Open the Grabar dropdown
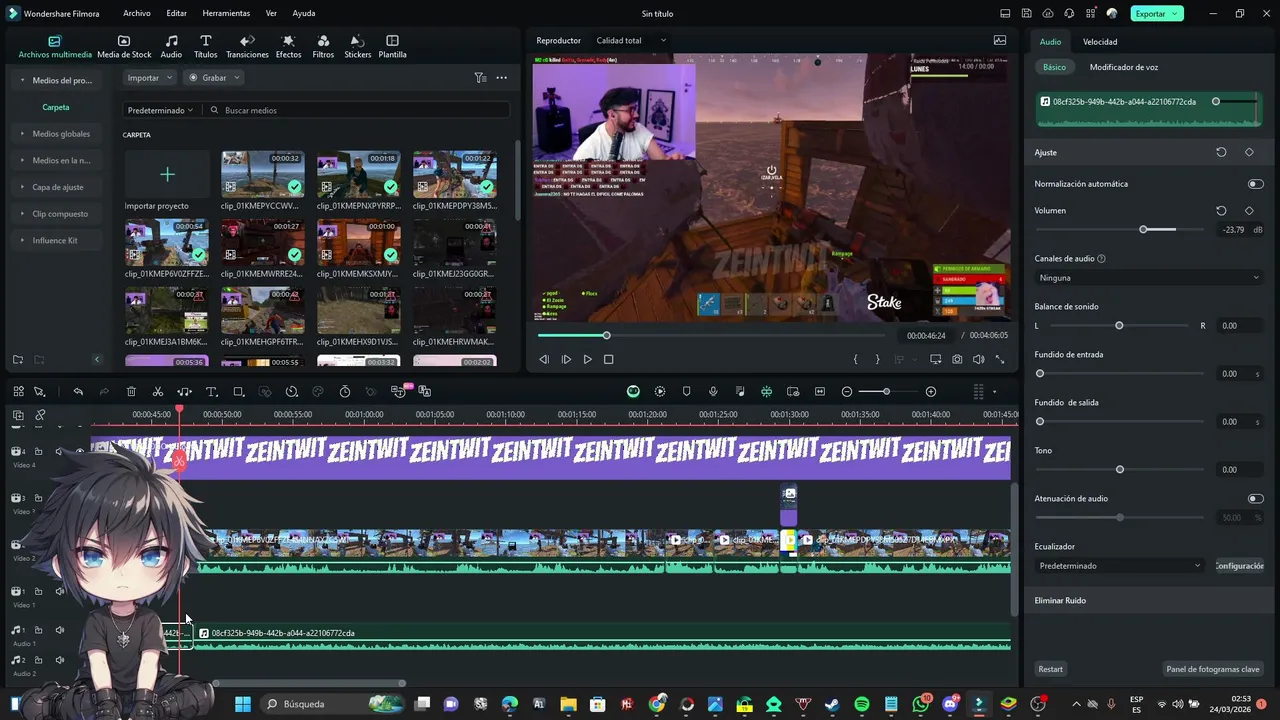This screenshot has width=1280, height=720. point(214,78)
